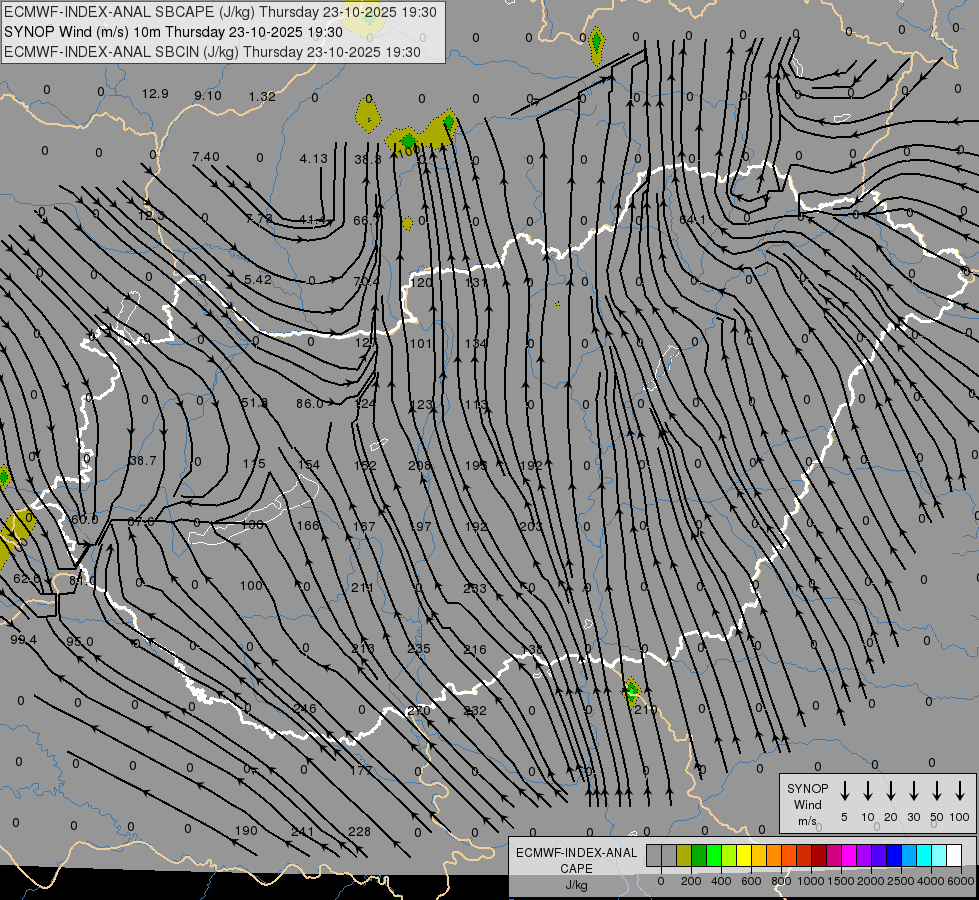The height and width of the screenshot is (900, 979).
Task: Click the CAPE value 177 on the map
Action: coord(361,770)
